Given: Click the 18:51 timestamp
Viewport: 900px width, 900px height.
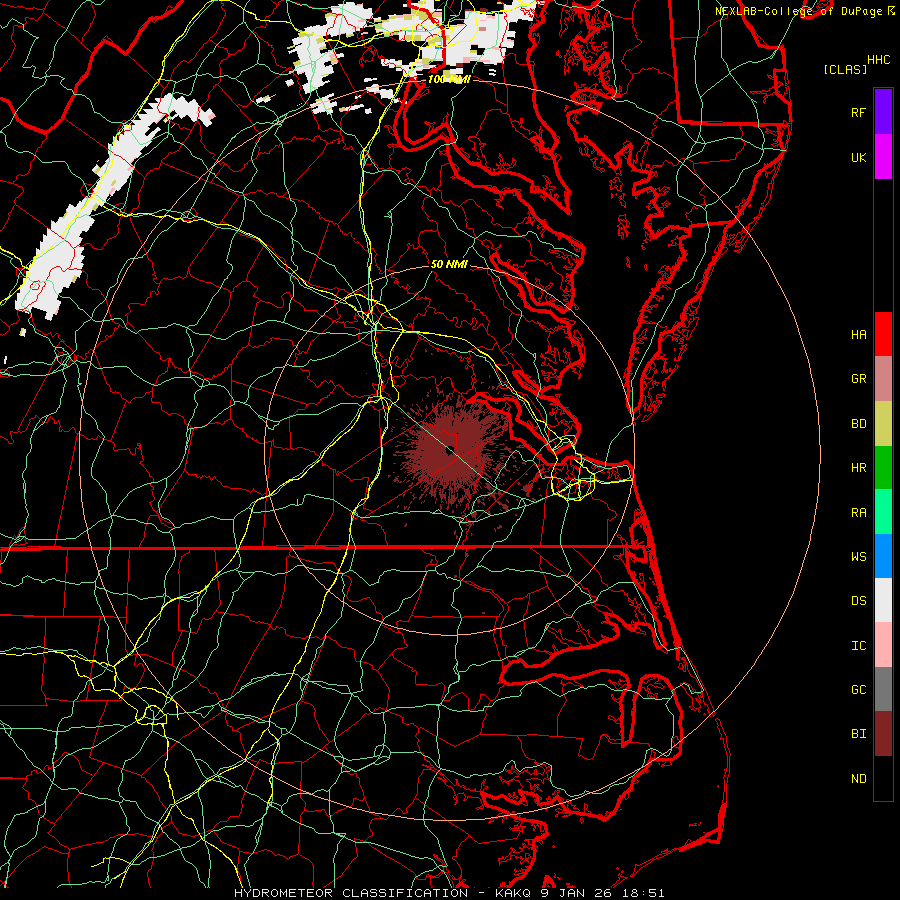Looking at the screenshot, I should point(645,893).
